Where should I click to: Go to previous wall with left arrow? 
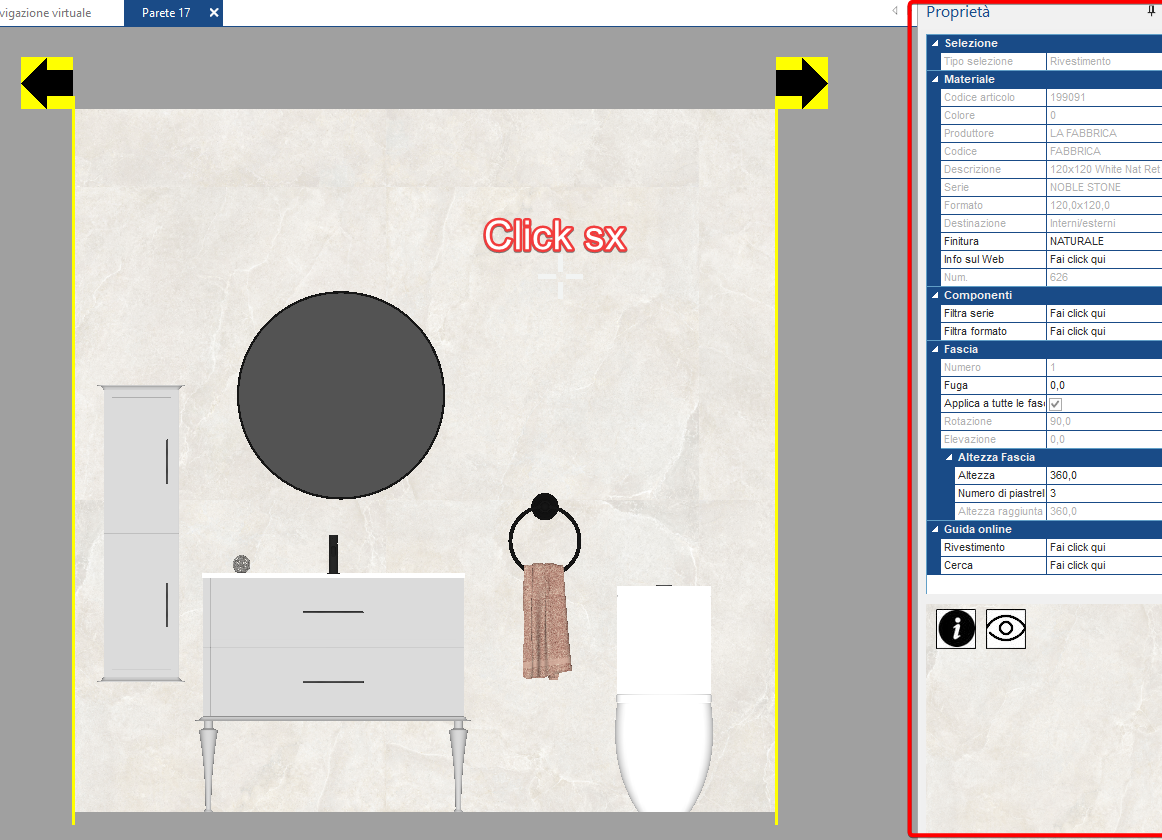pos(47,83)
